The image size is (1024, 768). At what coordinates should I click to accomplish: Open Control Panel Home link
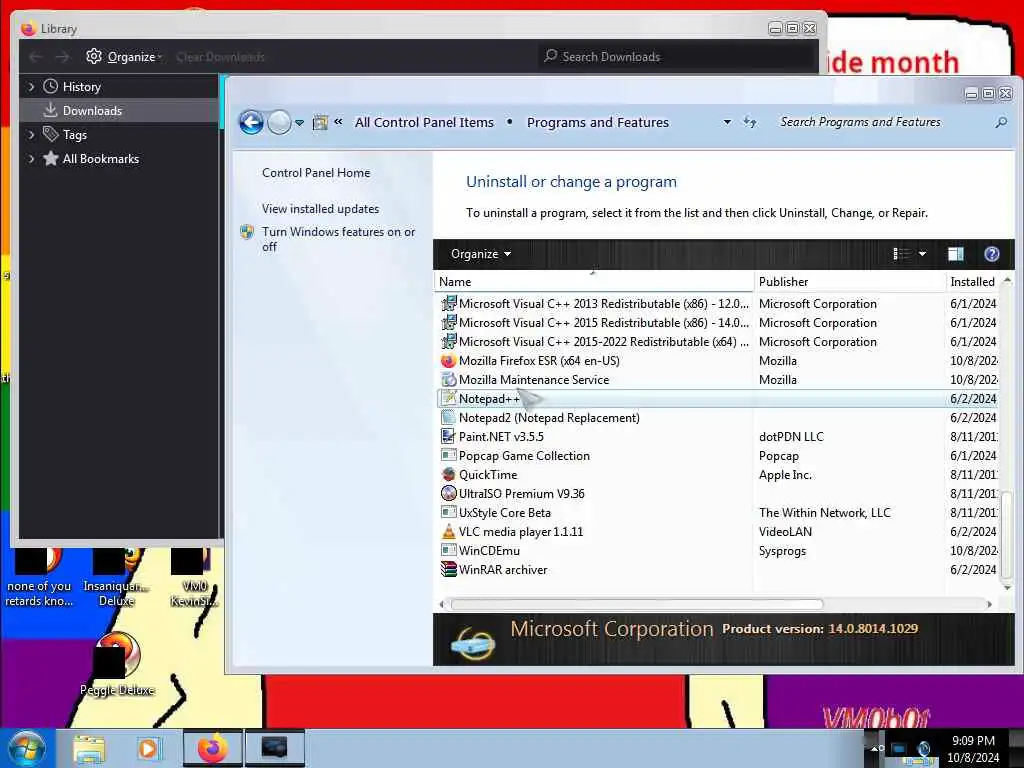point(316,172)
